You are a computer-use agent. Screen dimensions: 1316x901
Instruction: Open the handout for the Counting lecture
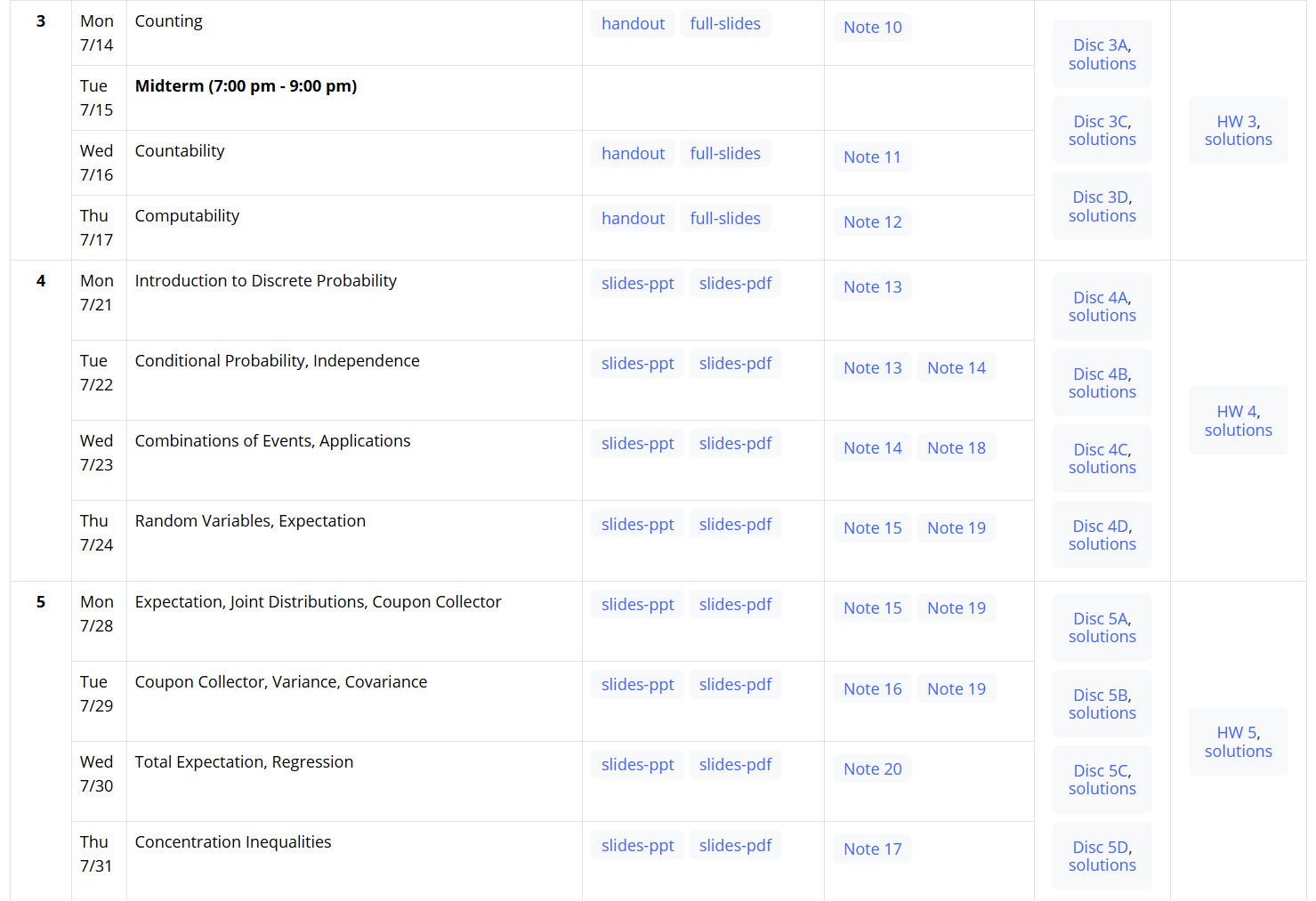[633, 24]
